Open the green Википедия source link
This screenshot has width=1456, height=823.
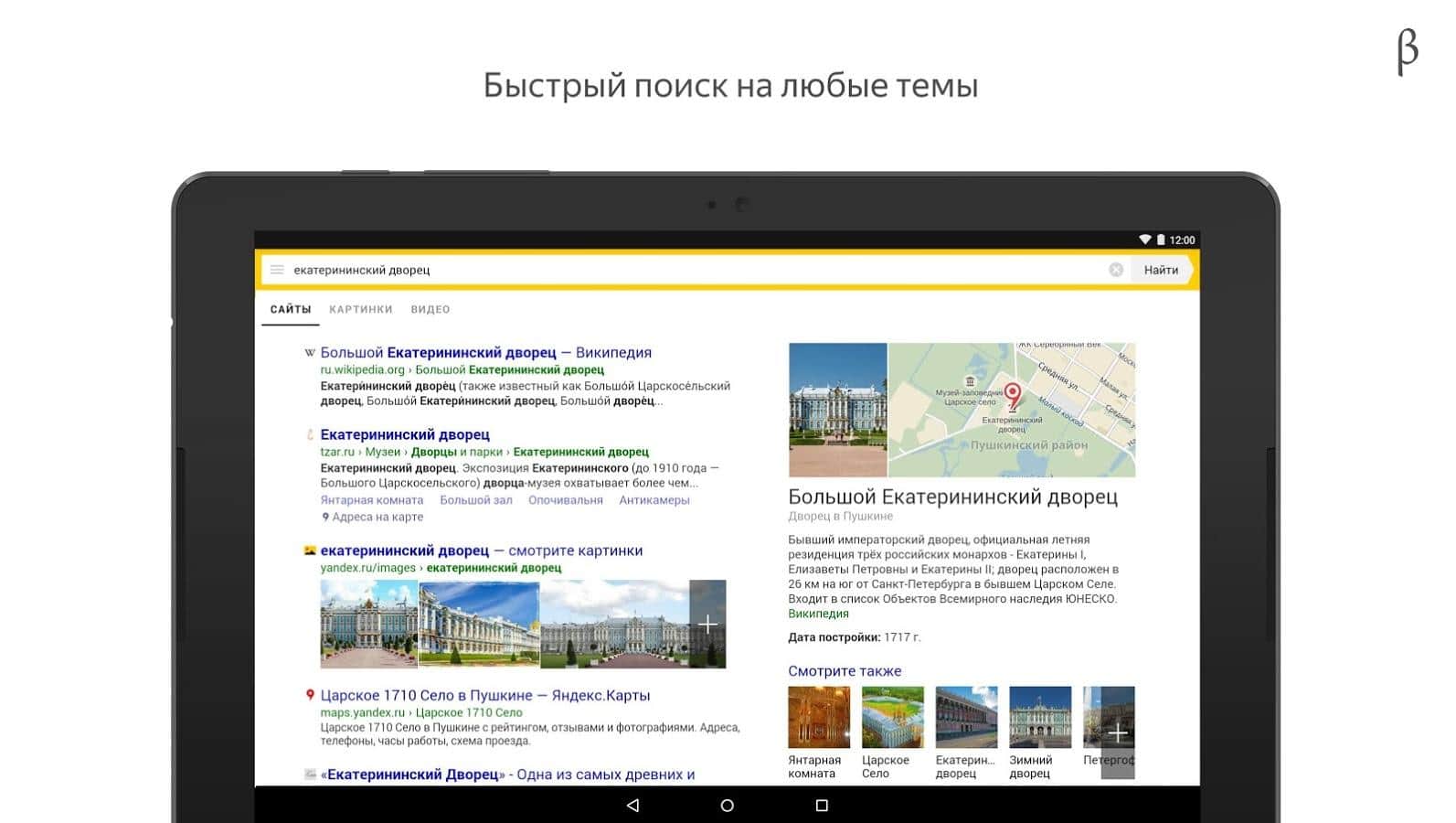(818, 614)
